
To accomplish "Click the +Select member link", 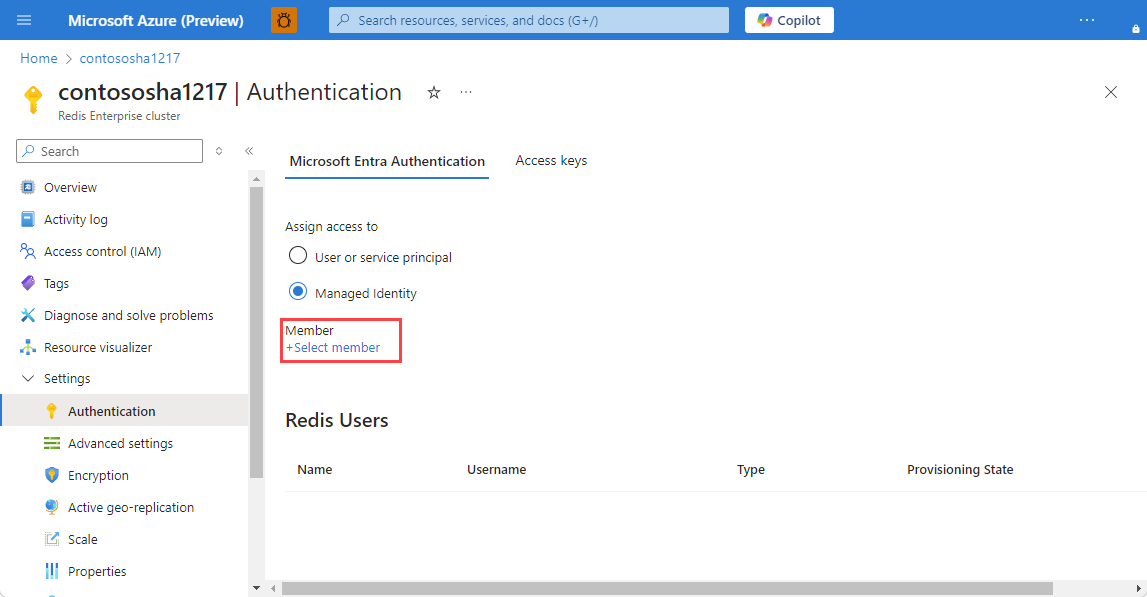I will click(x=336, y=347).
